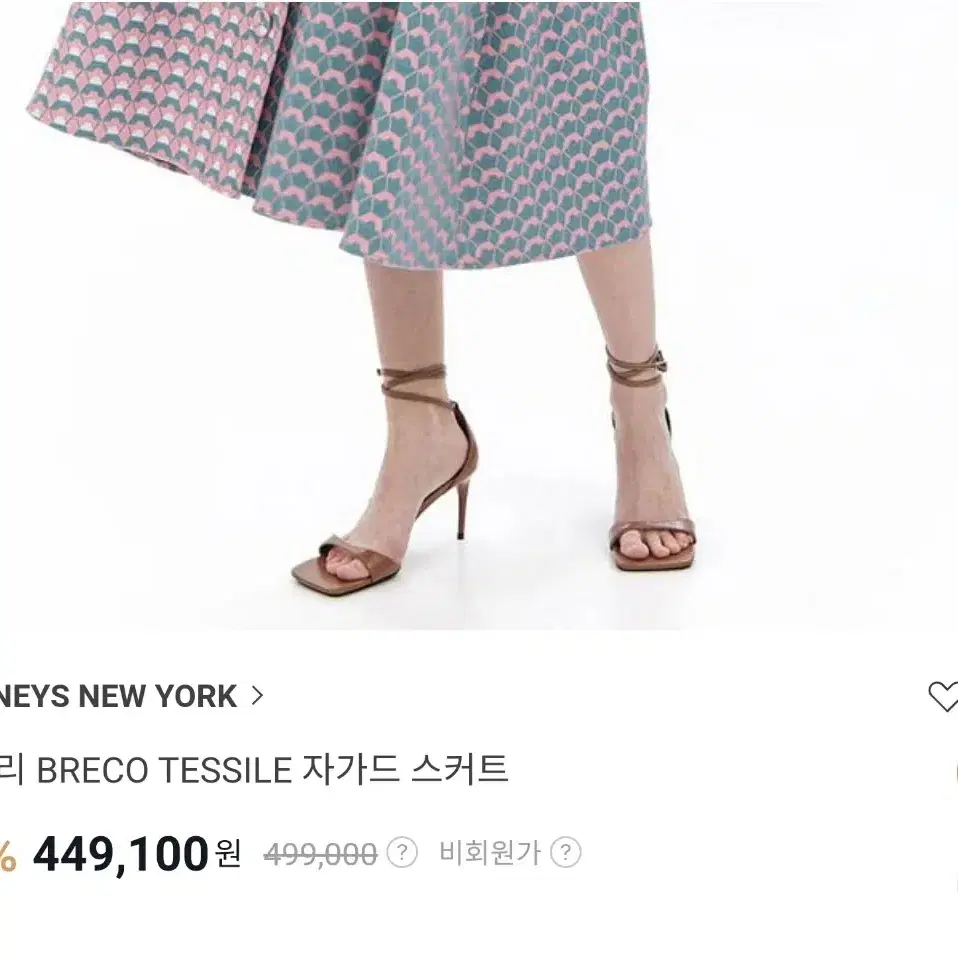Click the question mark beside 499,000 price
This screenshot has width=958, height=958.
(x=401, y=852)
